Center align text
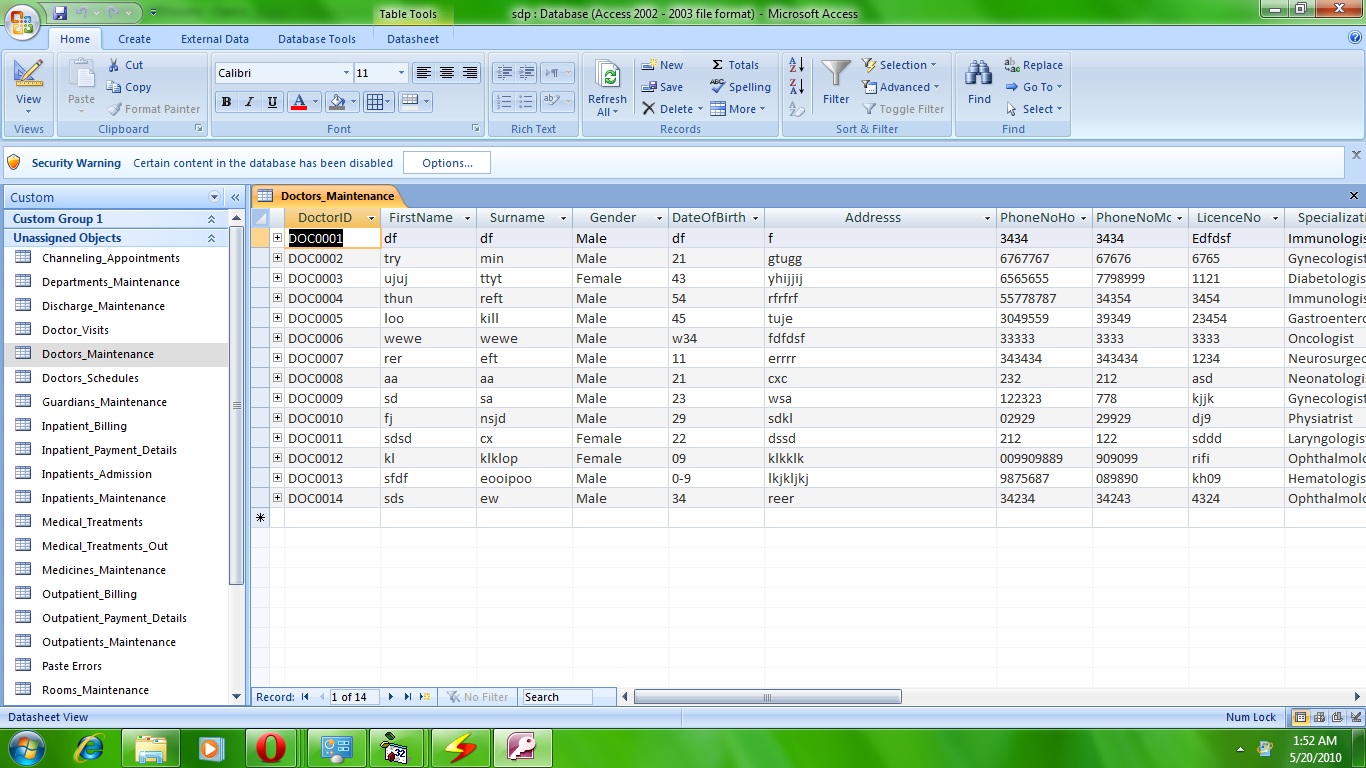This screenshot has height=768, width=1366. (447, 73)
